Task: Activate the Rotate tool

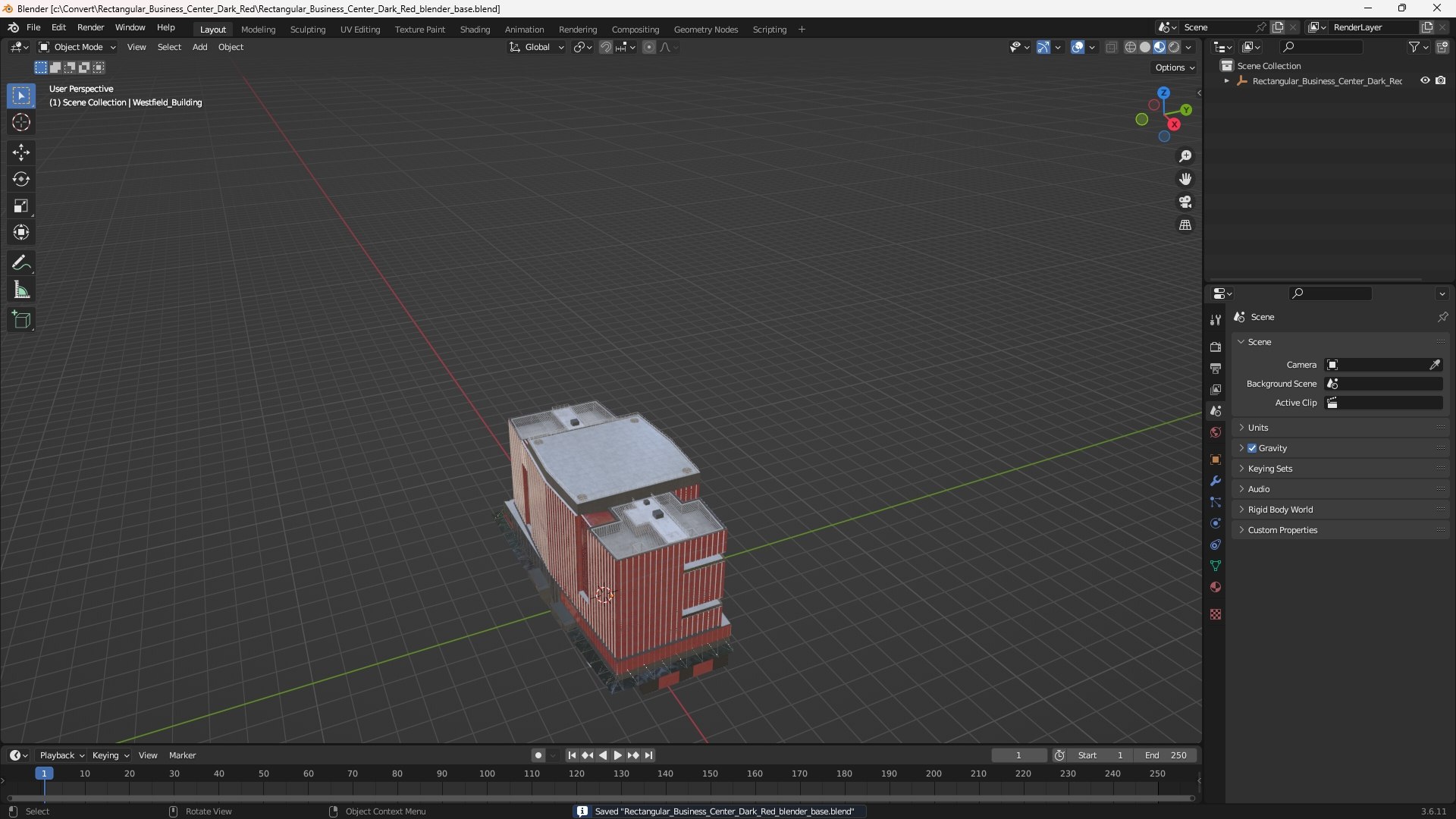Action: tap(21, 179)
